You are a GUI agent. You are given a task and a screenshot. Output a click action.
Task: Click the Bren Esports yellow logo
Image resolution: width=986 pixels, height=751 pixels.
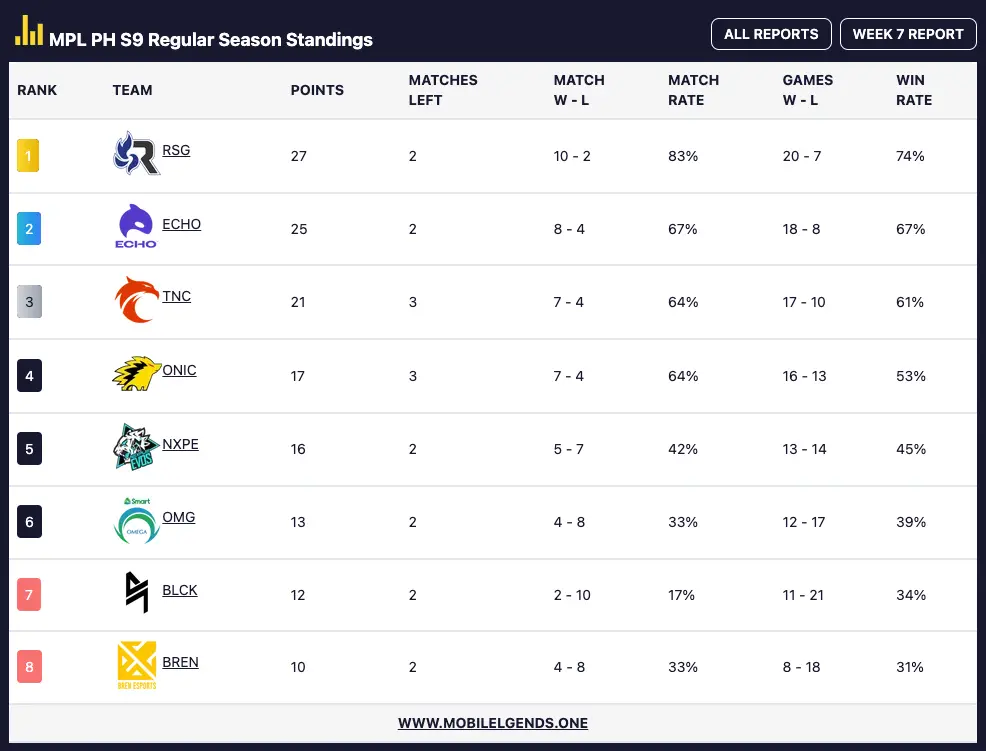coord(136,665)
